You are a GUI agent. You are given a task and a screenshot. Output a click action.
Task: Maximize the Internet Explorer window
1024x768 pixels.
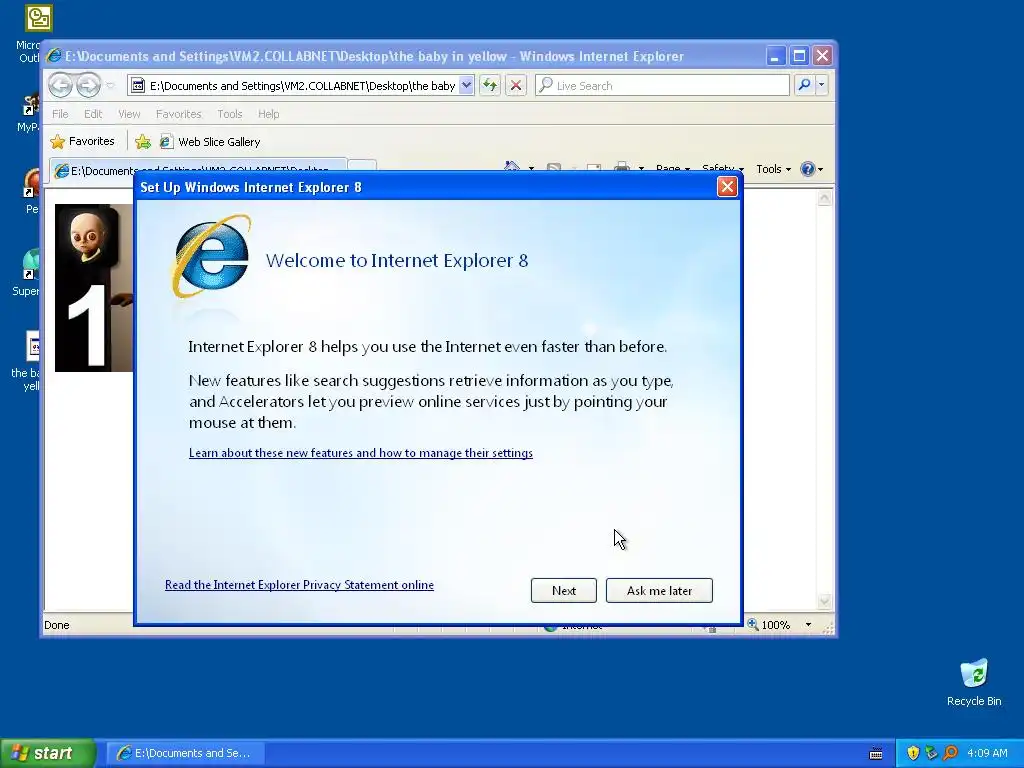799,56
